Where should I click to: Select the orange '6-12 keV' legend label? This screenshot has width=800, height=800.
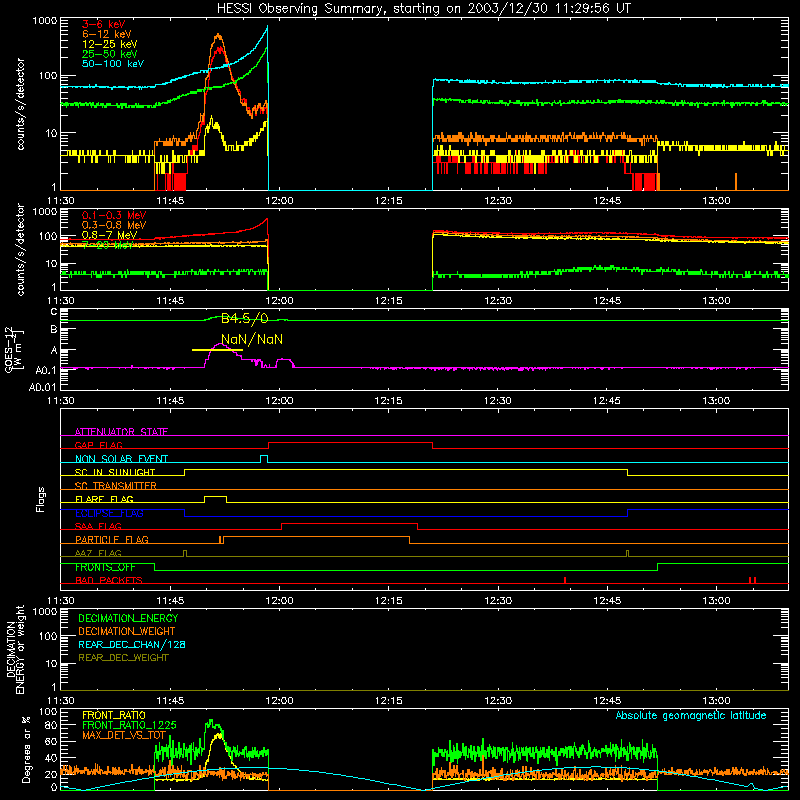(107, 34)
